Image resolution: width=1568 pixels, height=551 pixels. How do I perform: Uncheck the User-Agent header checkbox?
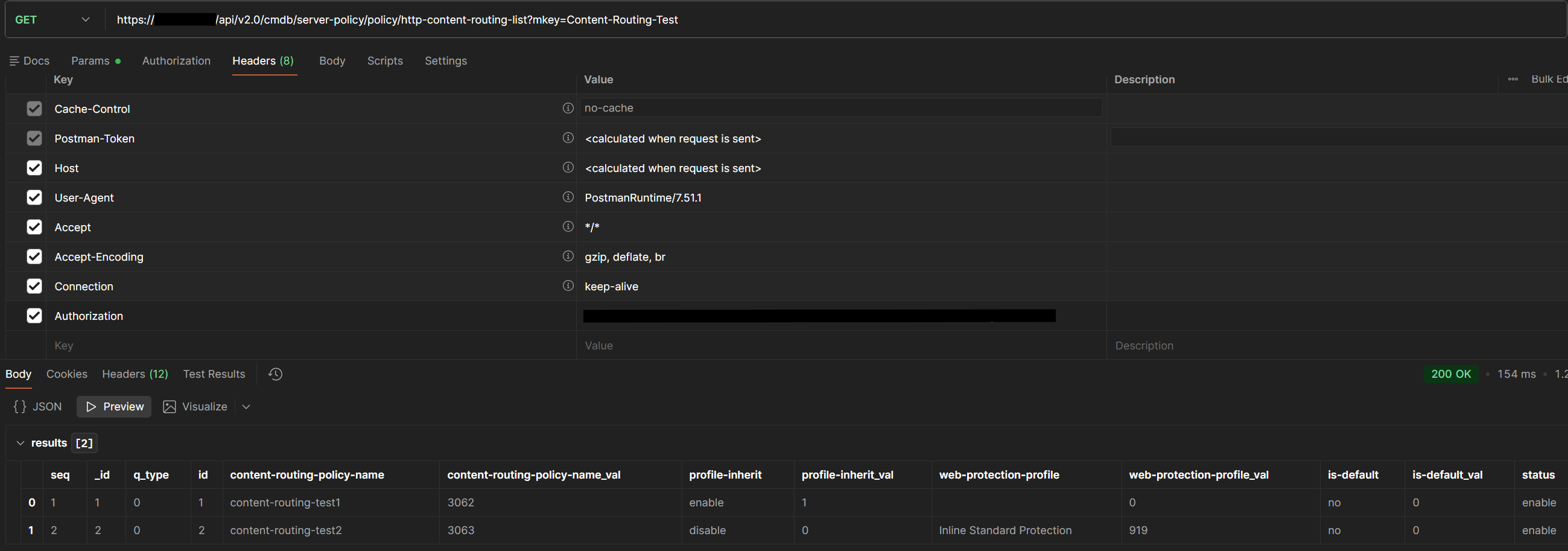coord(34,197)
